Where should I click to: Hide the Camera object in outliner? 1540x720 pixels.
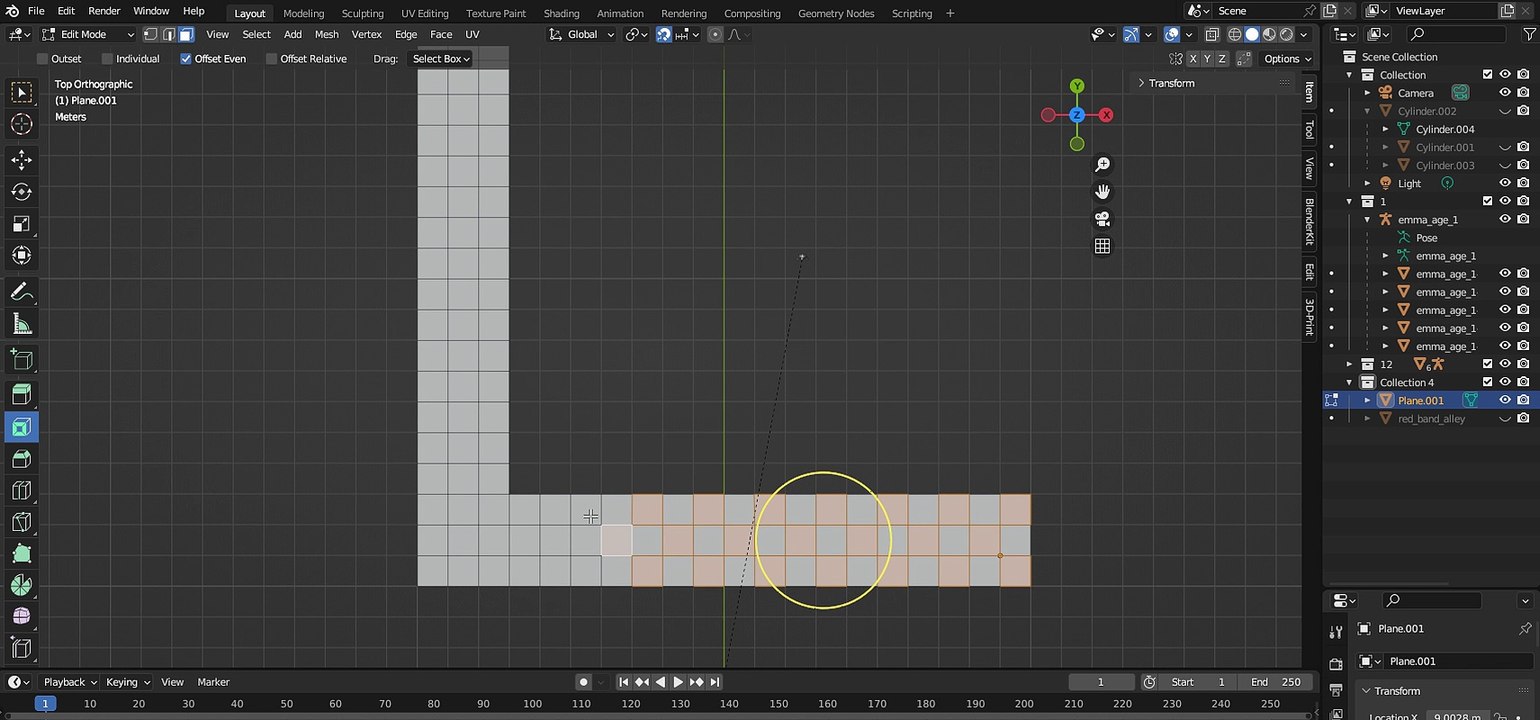[1504, 93]
